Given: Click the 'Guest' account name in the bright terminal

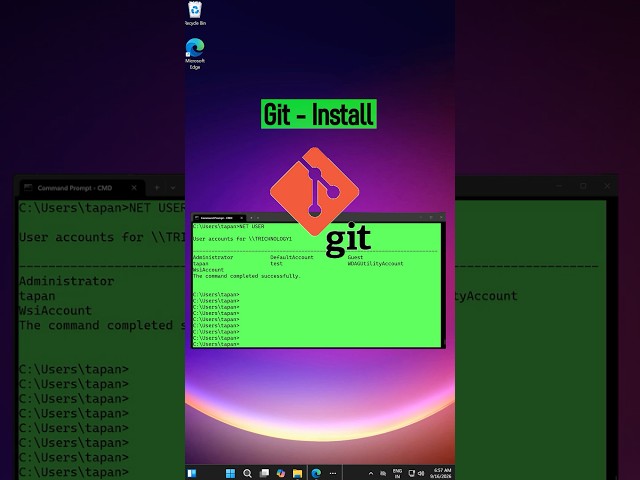Looking at the screenshot, I should [355, 257].
